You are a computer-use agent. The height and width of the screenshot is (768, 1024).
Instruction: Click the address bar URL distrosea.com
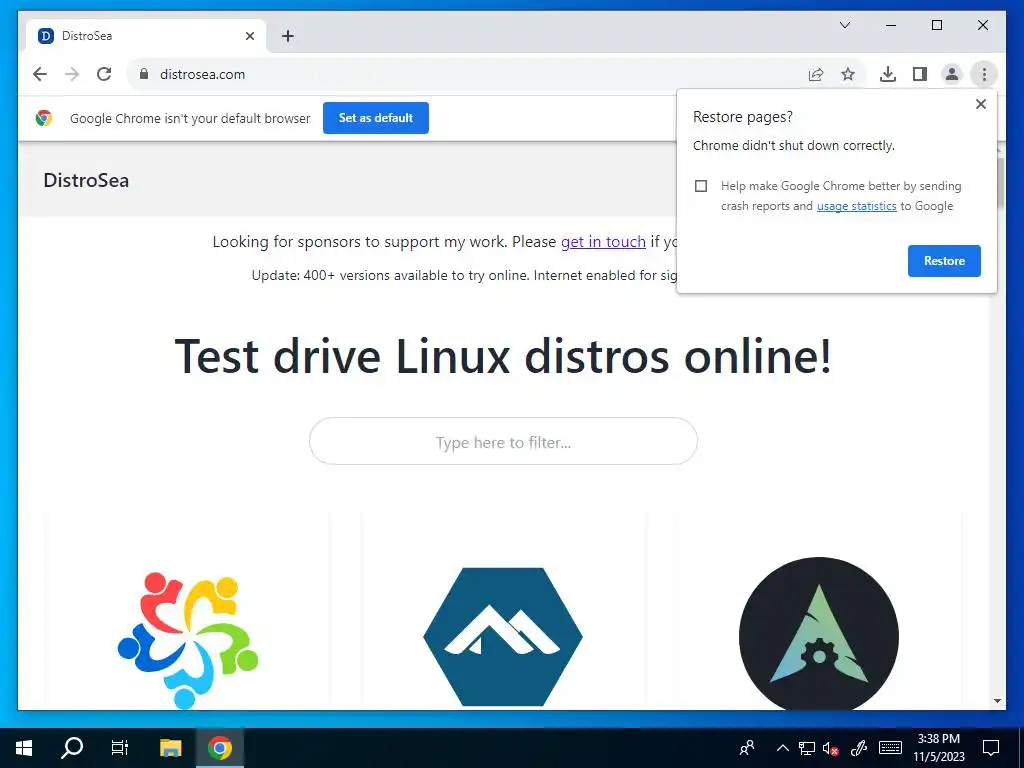202,74
